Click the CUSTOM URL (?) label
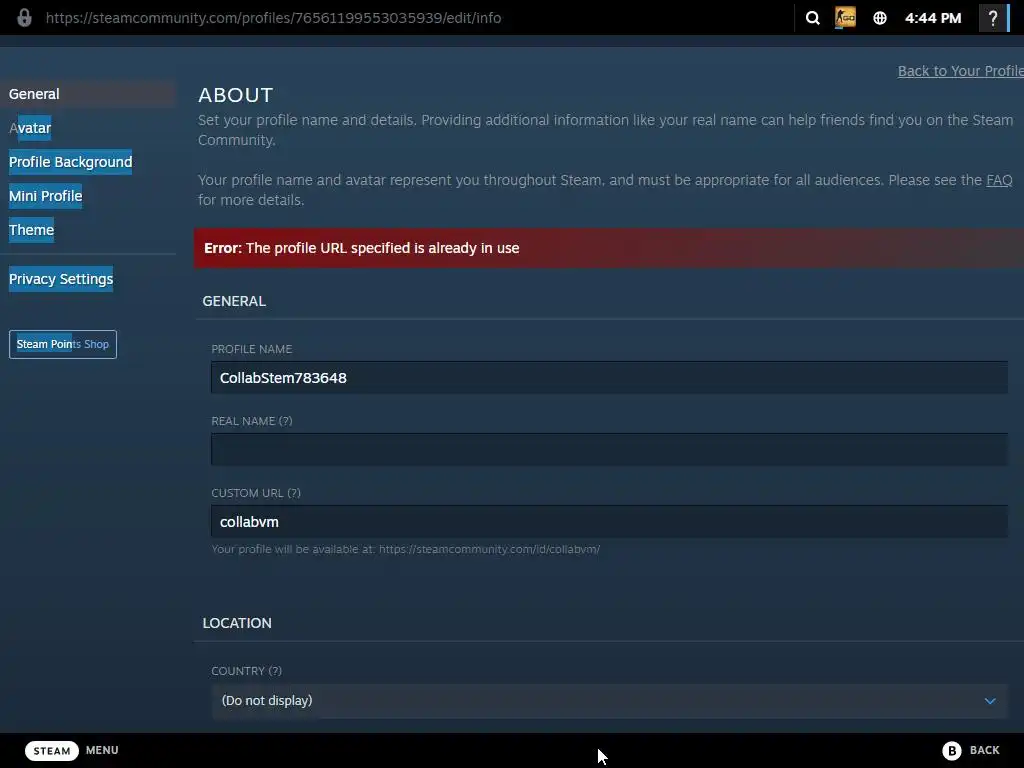 coord(256,493)
